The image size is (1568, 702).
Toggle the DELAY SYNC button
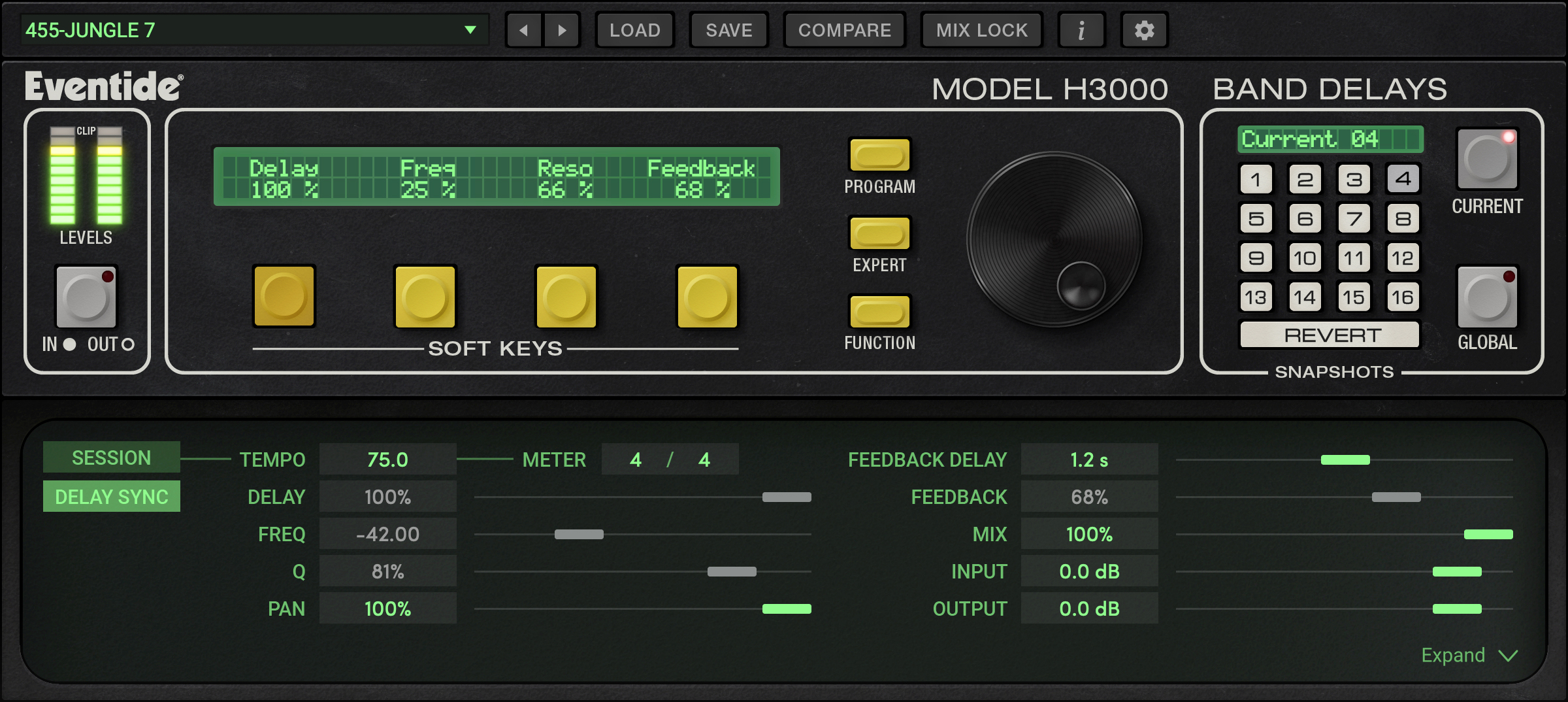[x=112, y=497]
